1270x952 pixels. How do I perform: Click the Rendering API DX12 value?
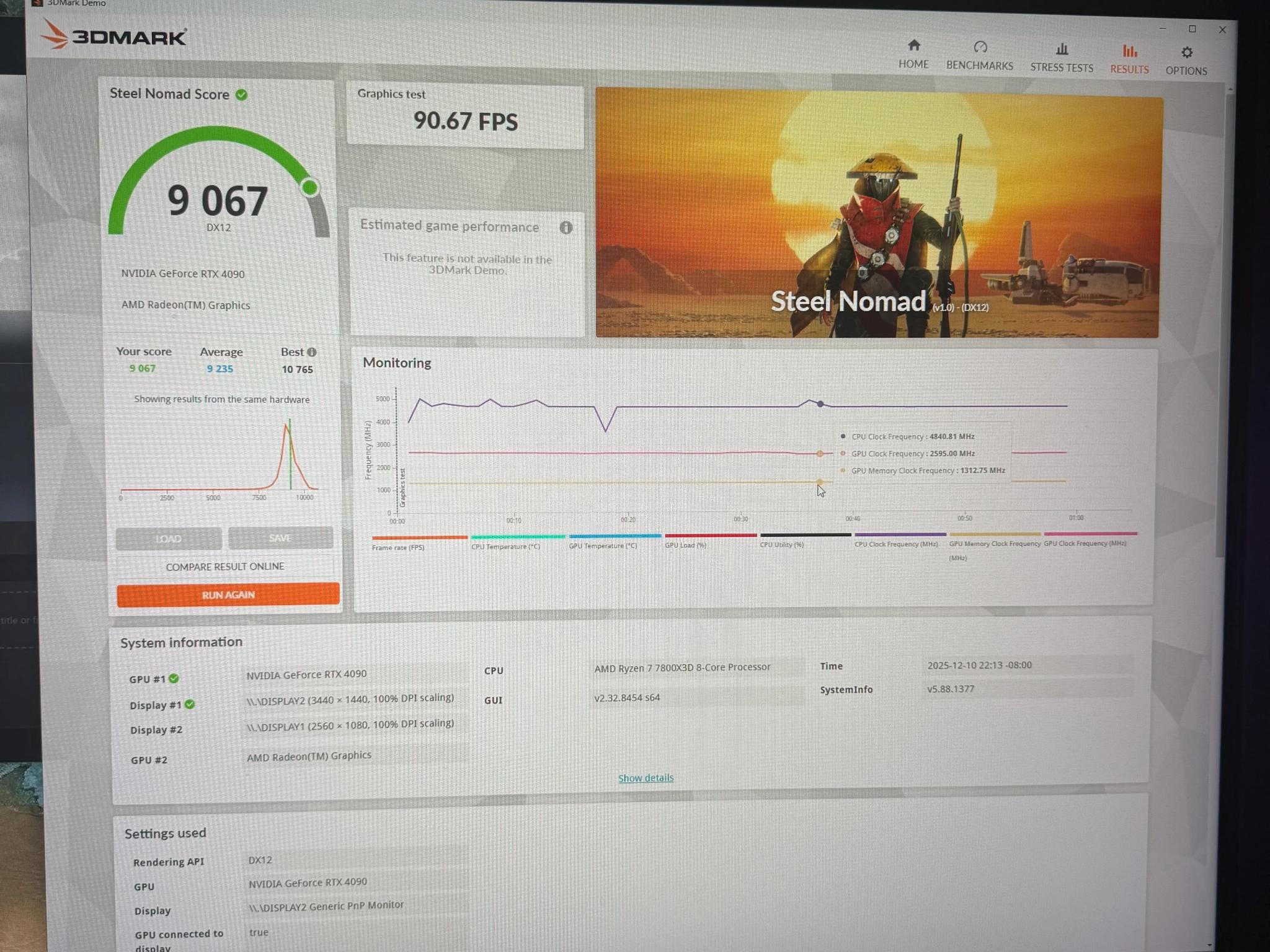[260, 860]
